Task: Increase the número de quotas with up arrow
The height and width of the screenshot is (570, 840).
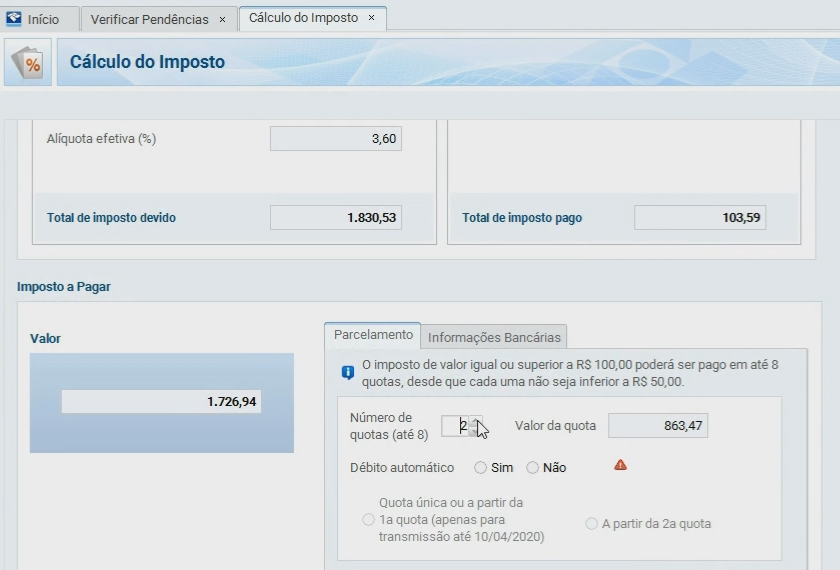Action: coord(475,420)
